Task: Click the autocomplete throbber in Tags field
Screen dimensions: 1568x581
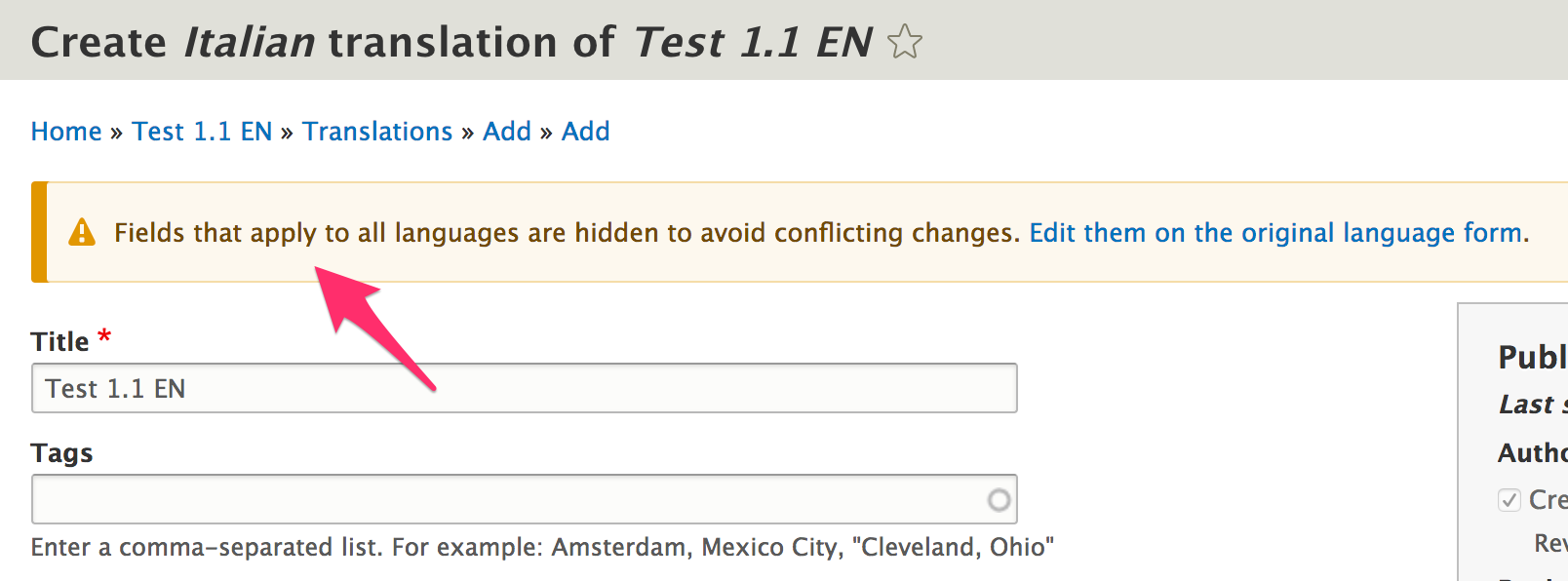Action: point(998,499)
